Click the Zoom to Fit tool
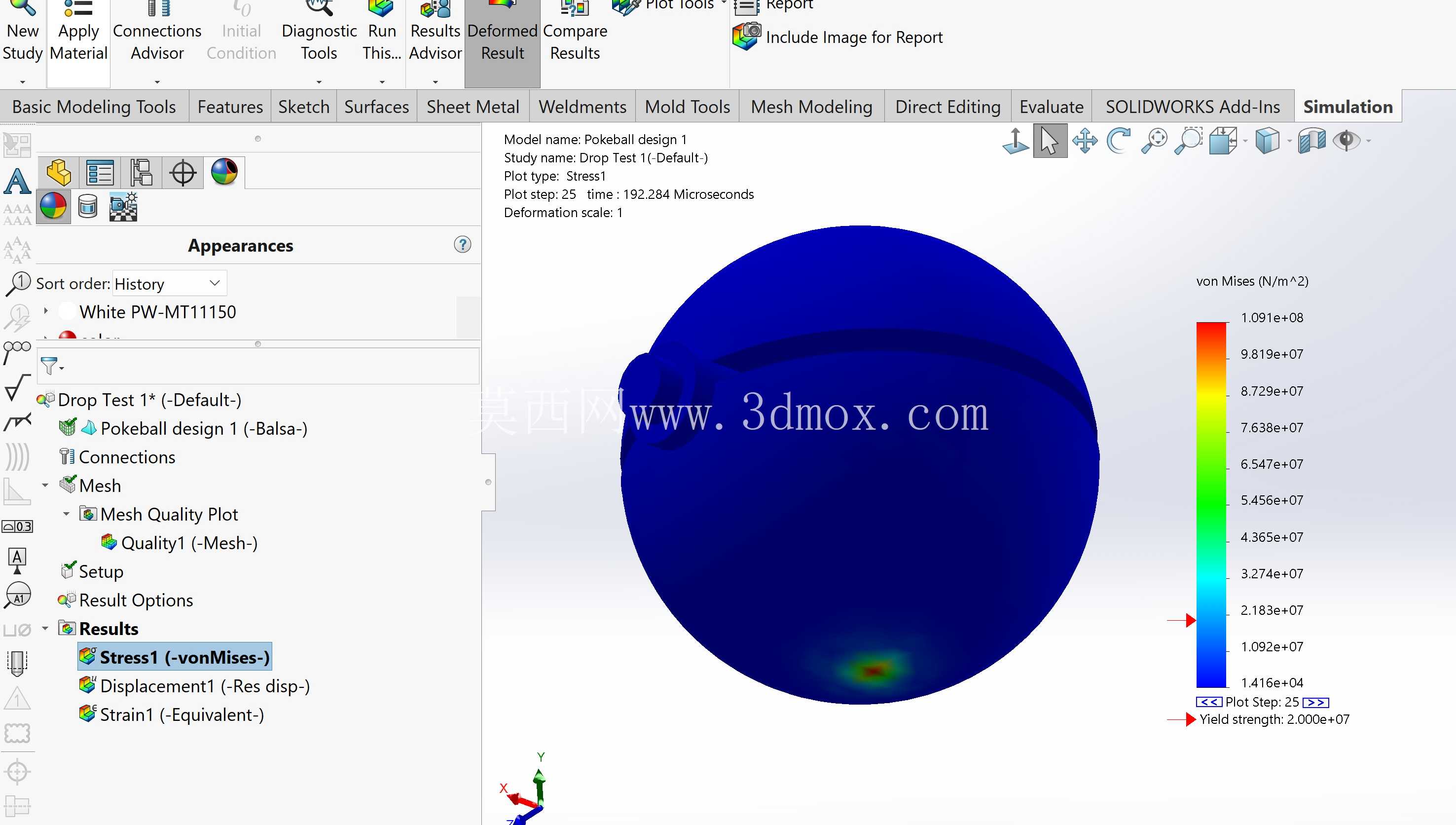1456x825 pixels. [1154, 141]
